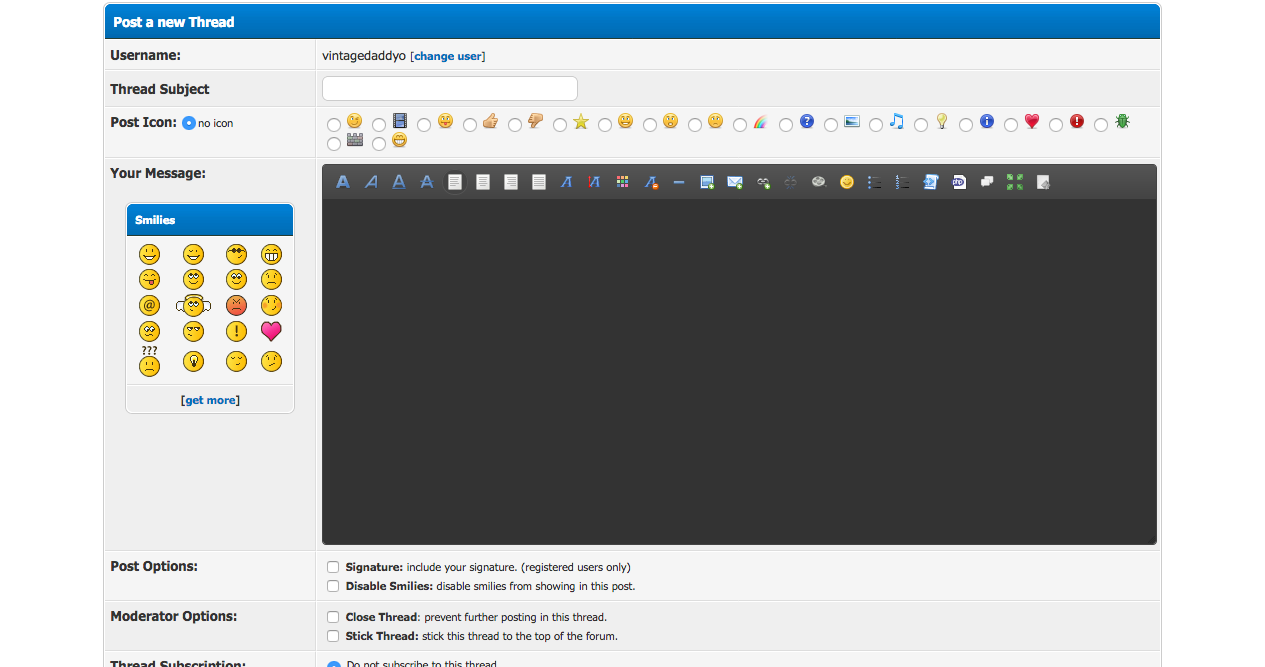This screenshot has width=1265, height=667.
Task: Apply underline formatting from the editor toolbar
Action: pos(399,182)
